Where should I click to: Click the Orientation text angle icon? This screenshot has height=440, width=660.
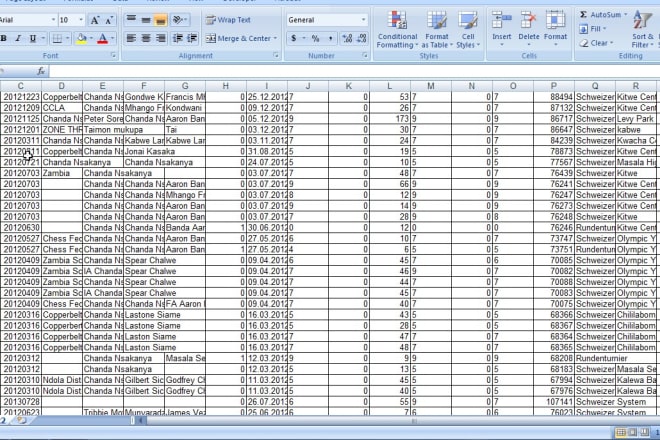click(x=178, y=20)
